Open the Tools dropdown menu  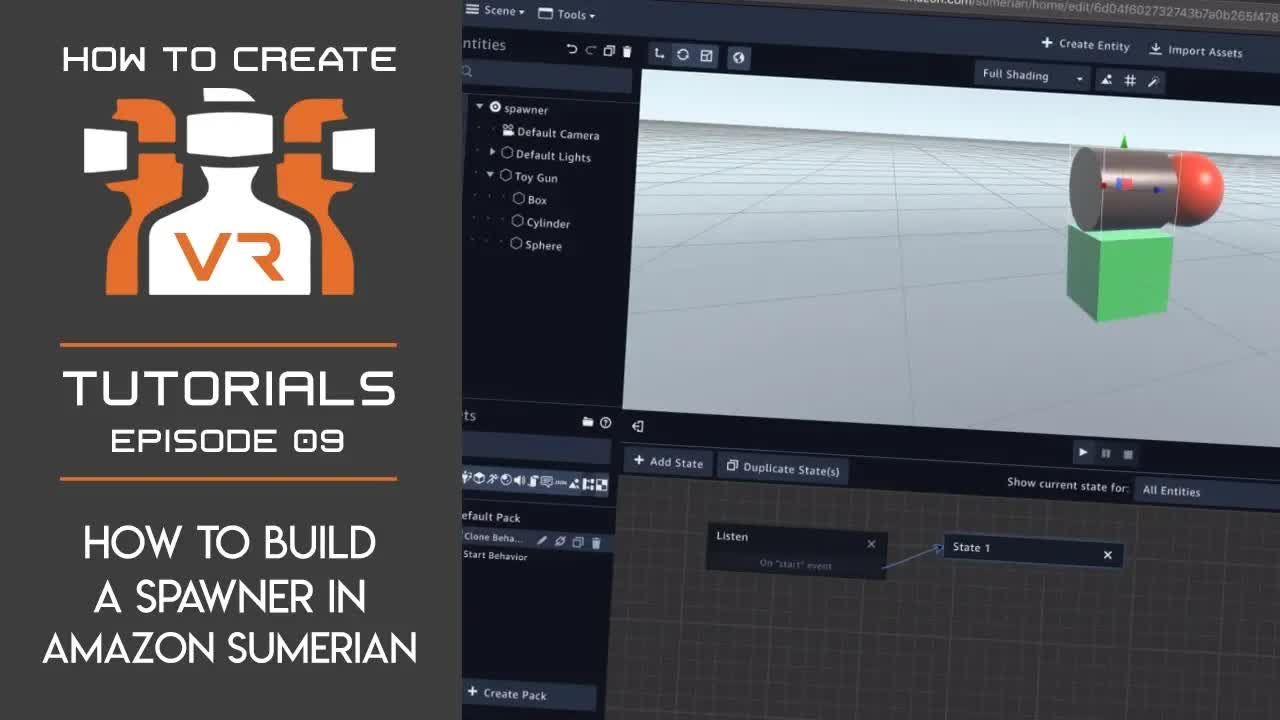click(x=566, y=14)
